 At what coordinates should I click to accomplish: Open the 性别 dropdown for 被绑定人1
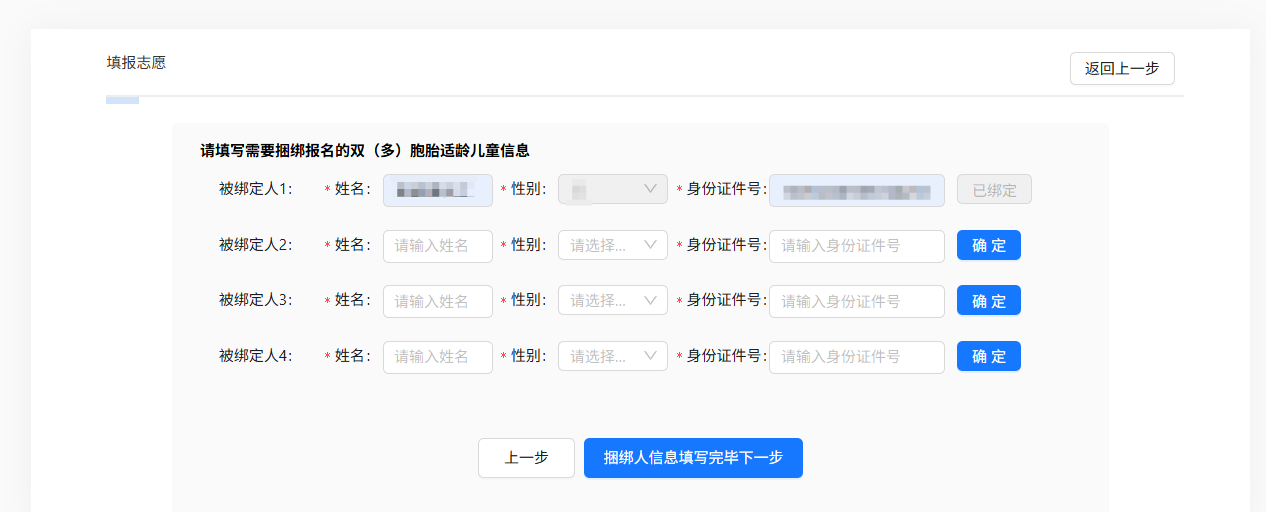(613, 190)
